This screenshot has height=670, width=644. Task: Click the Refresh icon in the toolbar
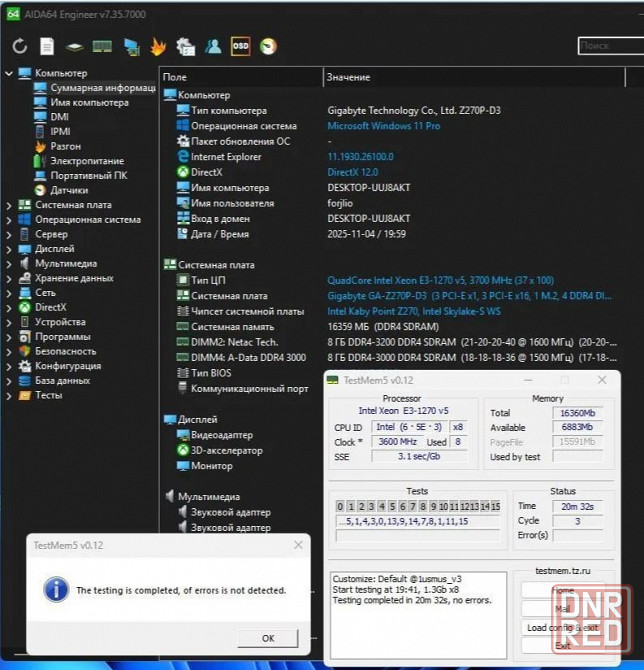click(x=20, y=46)
